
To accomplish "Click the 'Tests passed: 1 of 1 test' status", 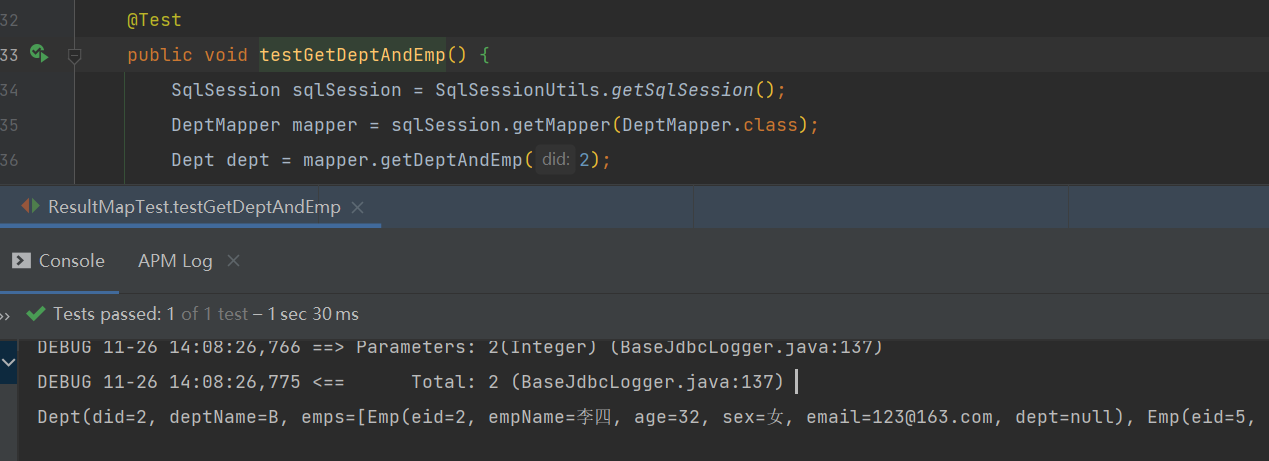I will (150, 314).
